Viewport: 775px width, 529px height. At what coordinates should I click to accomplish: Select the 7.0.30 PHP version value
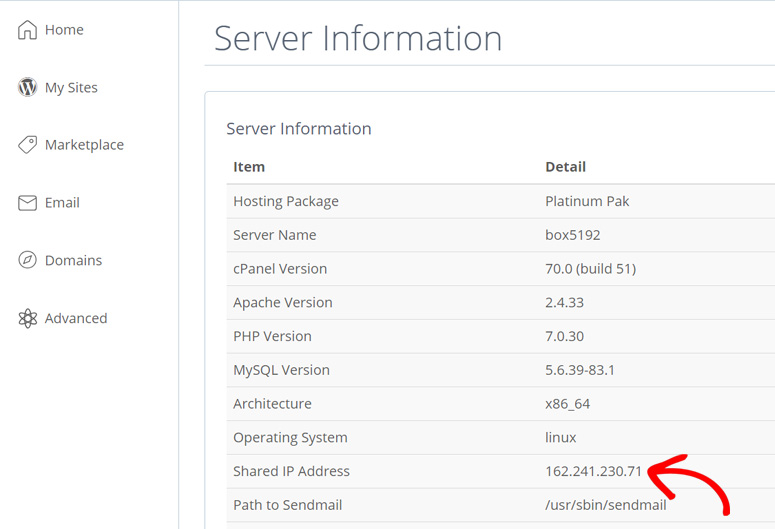point(564,336)
